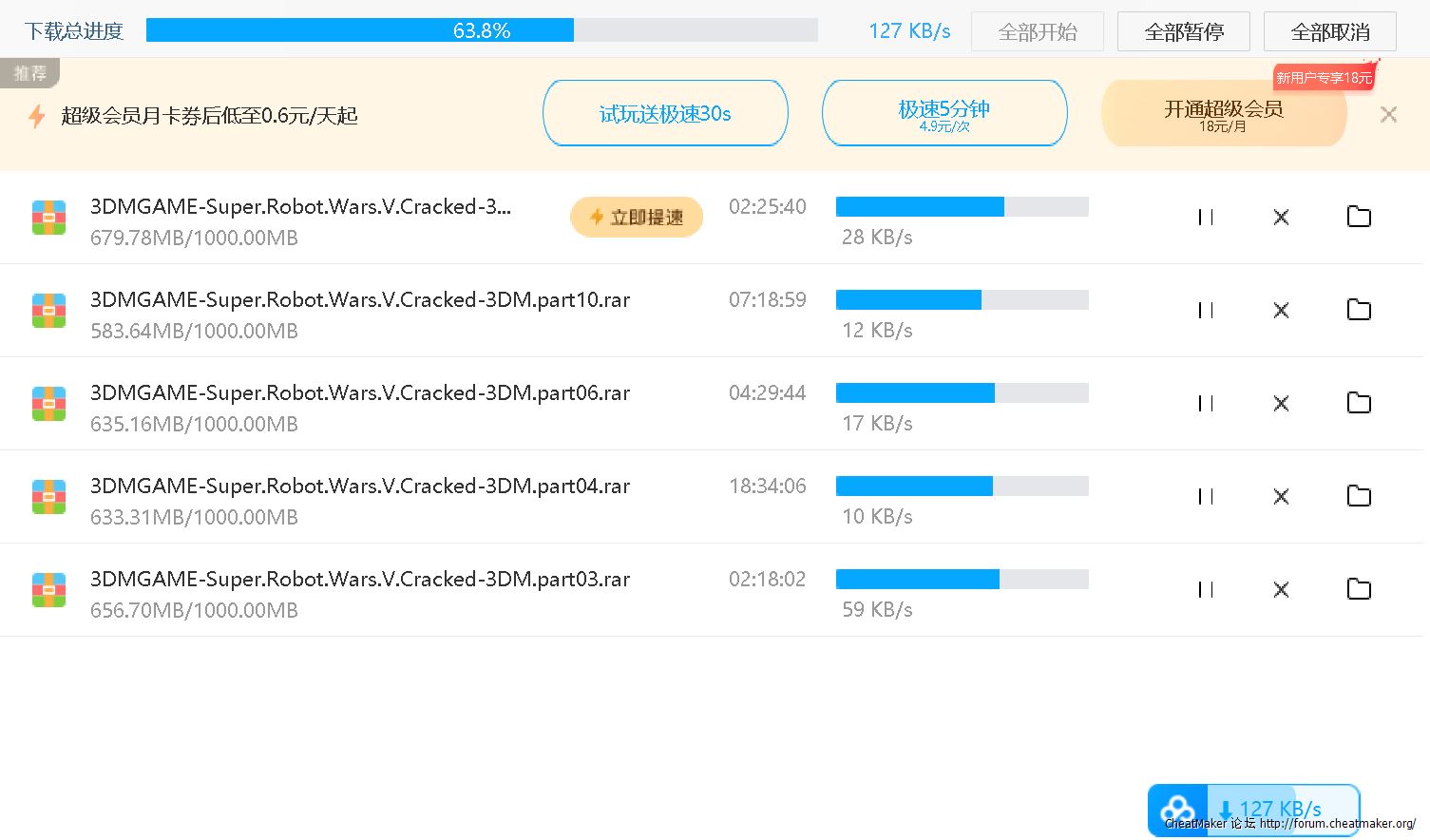Pause the first Super.Robot.Wars download
The width and height of the screenshot is (1430, 840).
[1206, 218]
